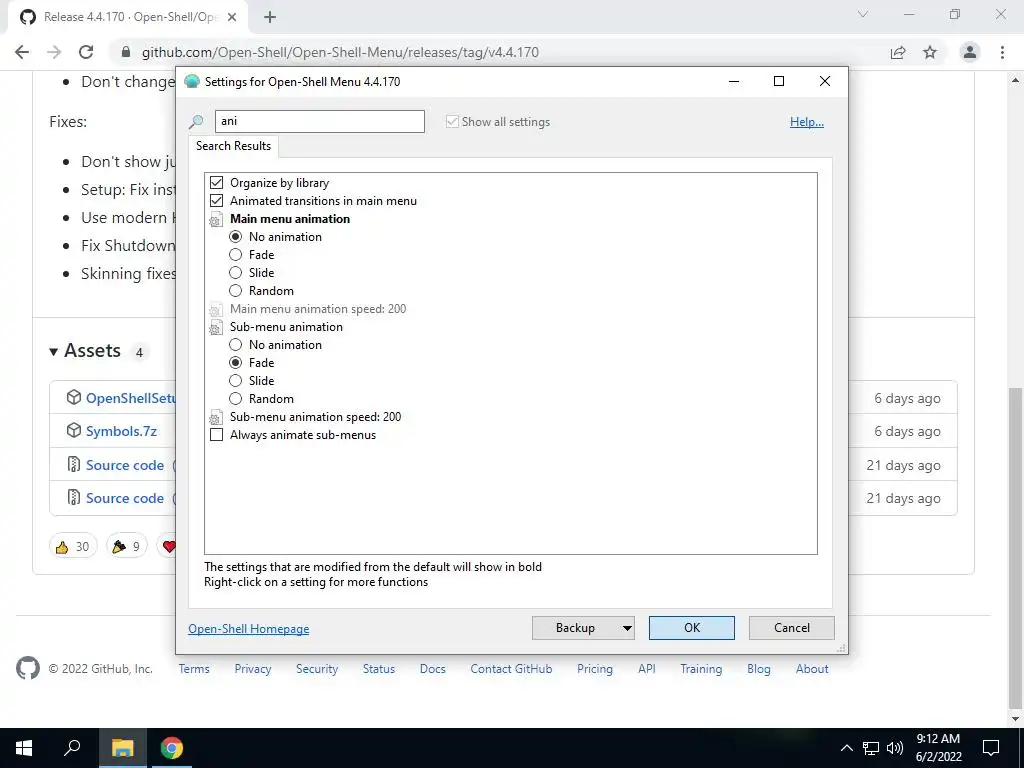Open the Backup button dropdown arrow

pyautogui.click(x=626, y=628)
